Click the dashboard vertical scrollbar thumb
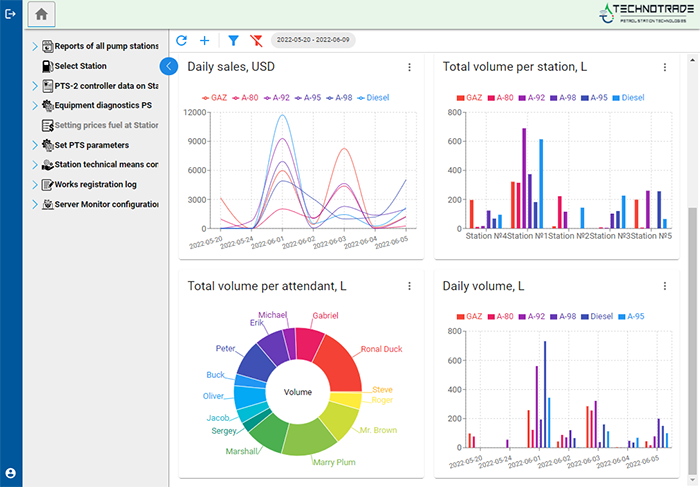700x487 pixels. [x=692, y=342]
